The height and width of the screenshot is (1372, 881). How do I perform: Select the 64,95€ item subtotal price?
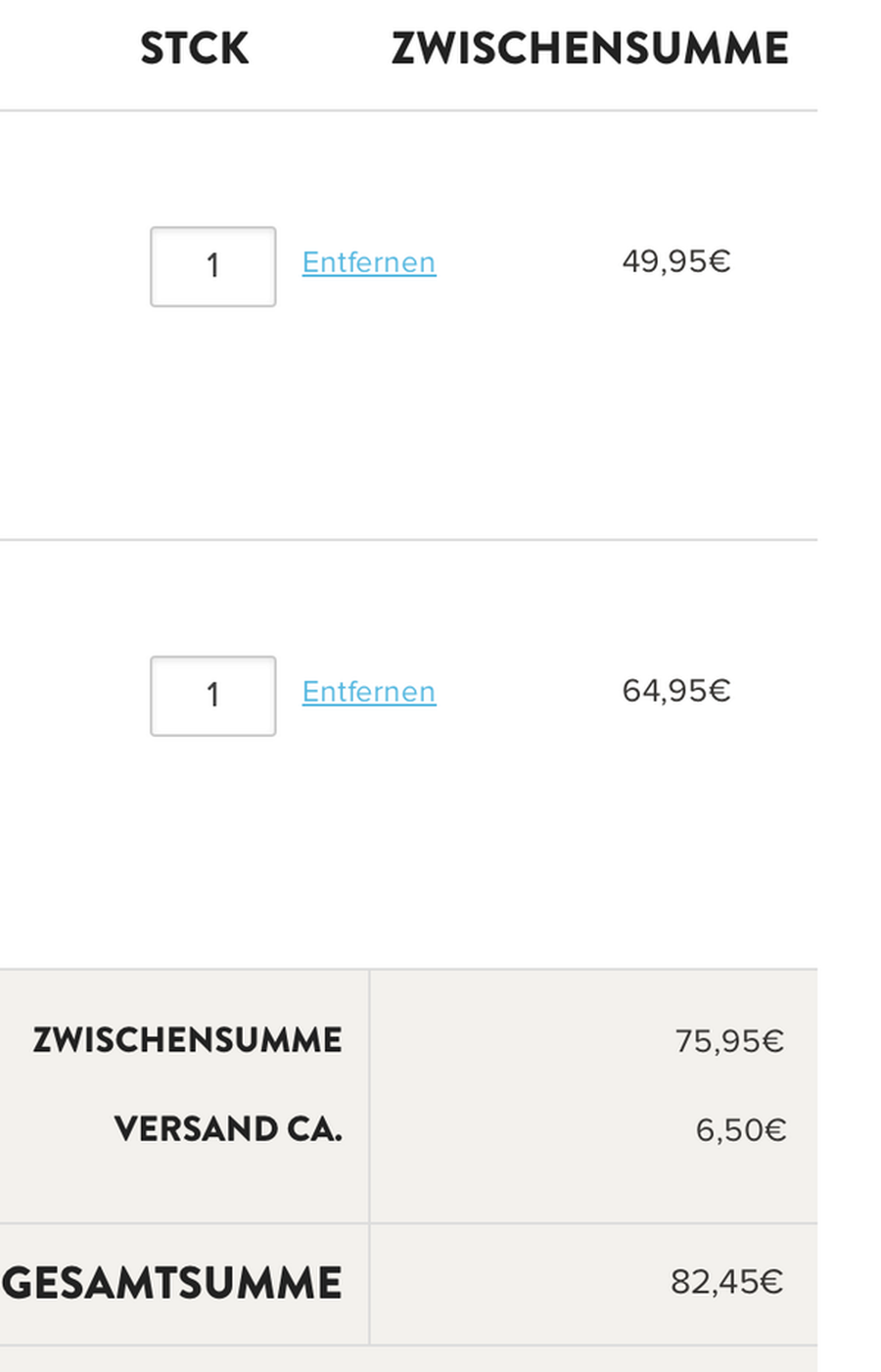(675, 691)
